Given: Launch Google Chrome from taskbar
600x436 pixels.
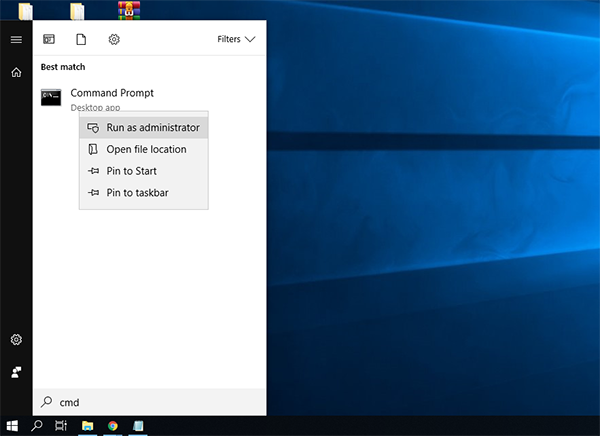Looking at the screenshot, I should click(112, 426).
